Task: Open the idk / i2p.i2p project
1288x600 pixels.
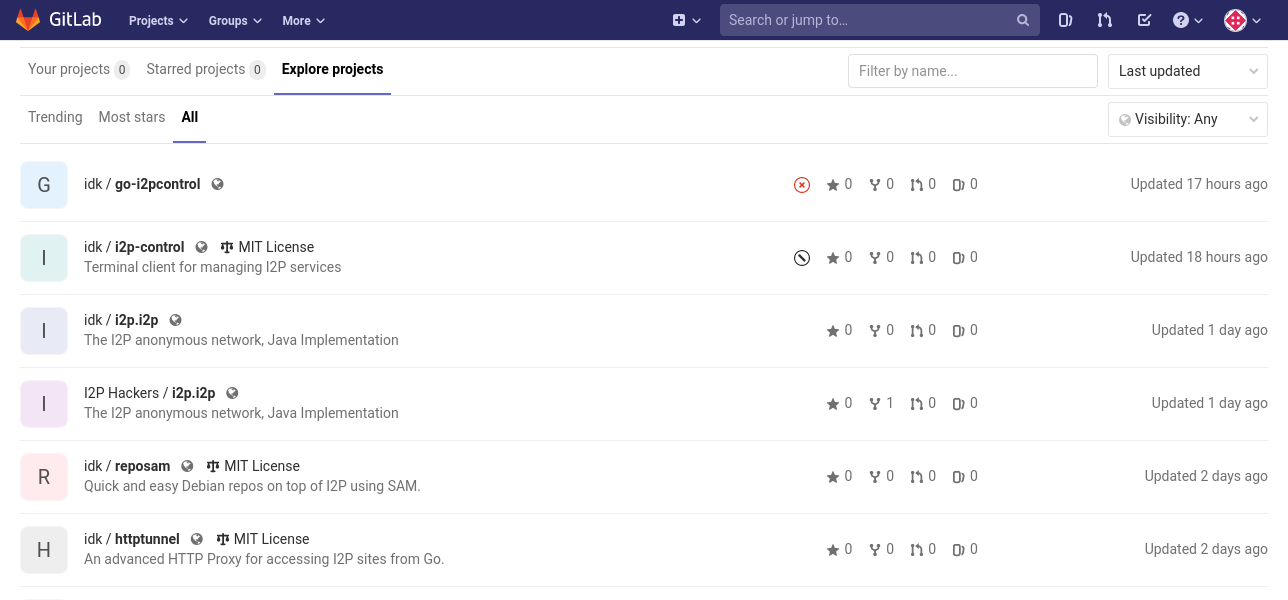Action: point(121,320)
